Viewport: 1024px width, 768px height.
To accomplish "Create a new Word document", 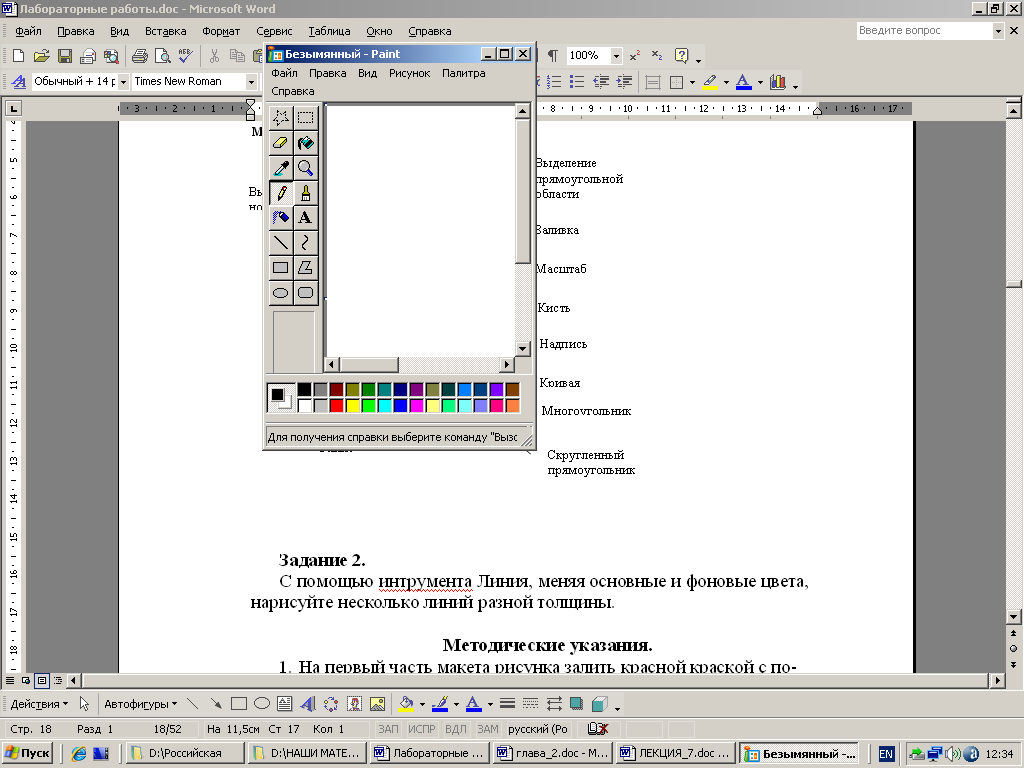I will 18,56.
